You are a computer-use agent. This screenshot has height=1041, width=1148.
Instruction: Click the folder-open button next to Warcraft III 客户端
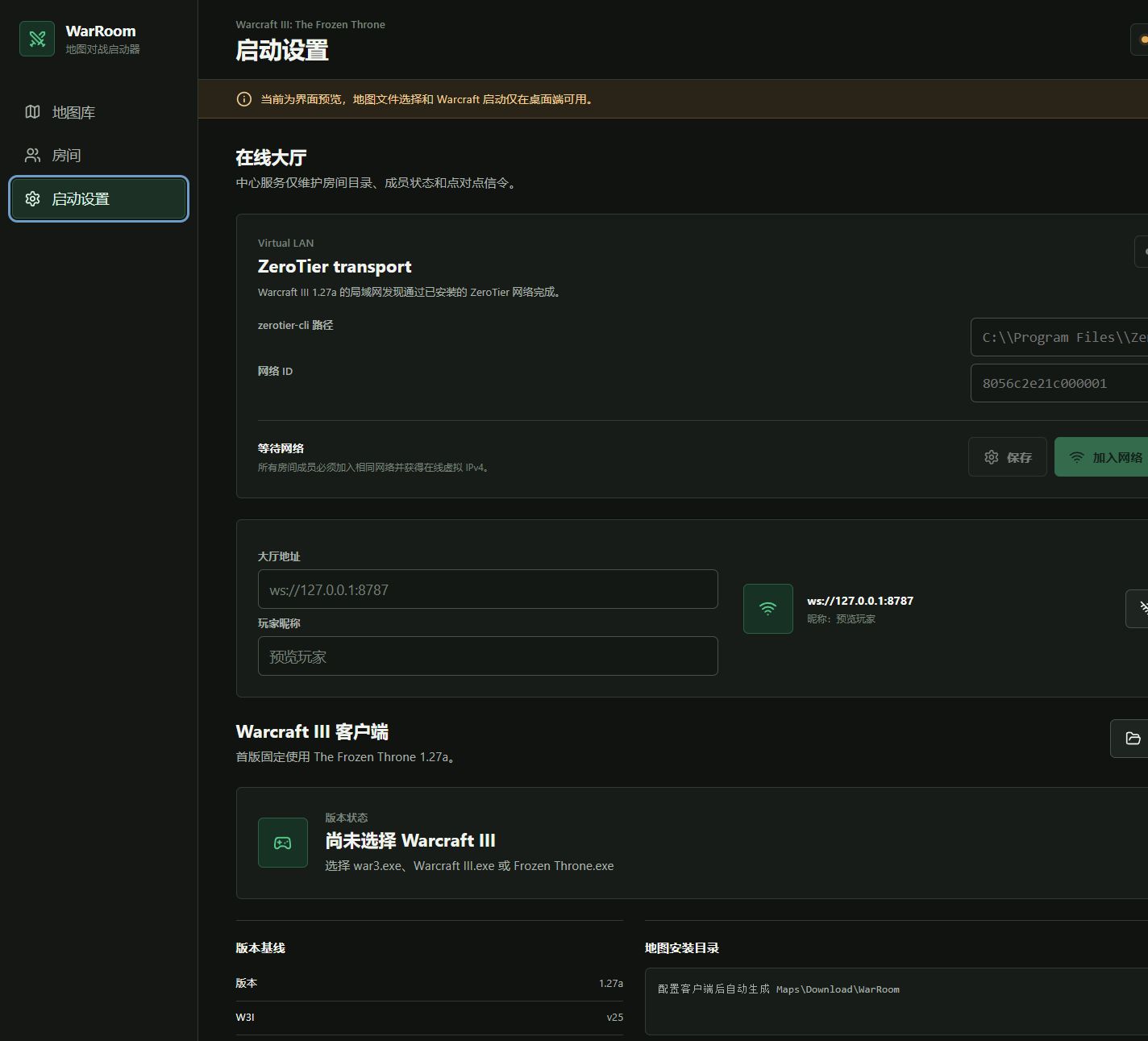[1129, 739]
